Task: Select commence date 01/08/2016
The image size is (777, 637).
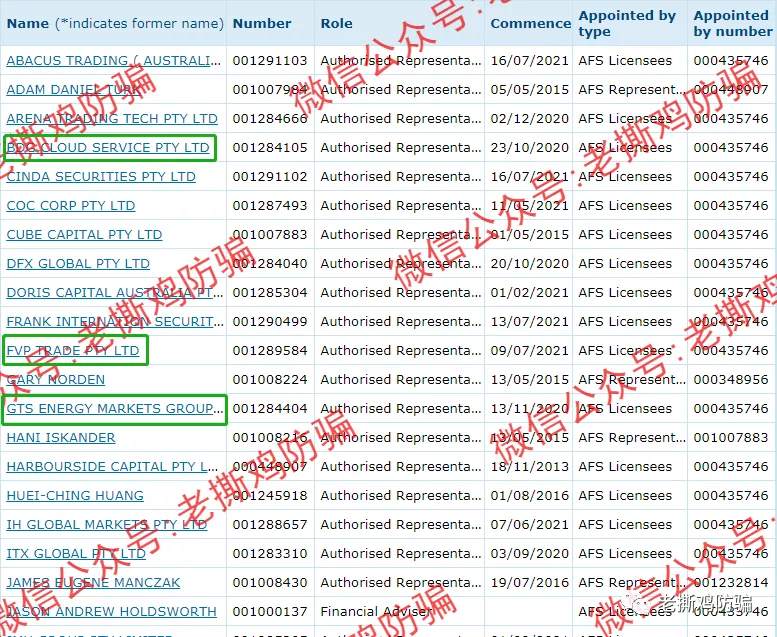Action: click(x=530, y=496)
